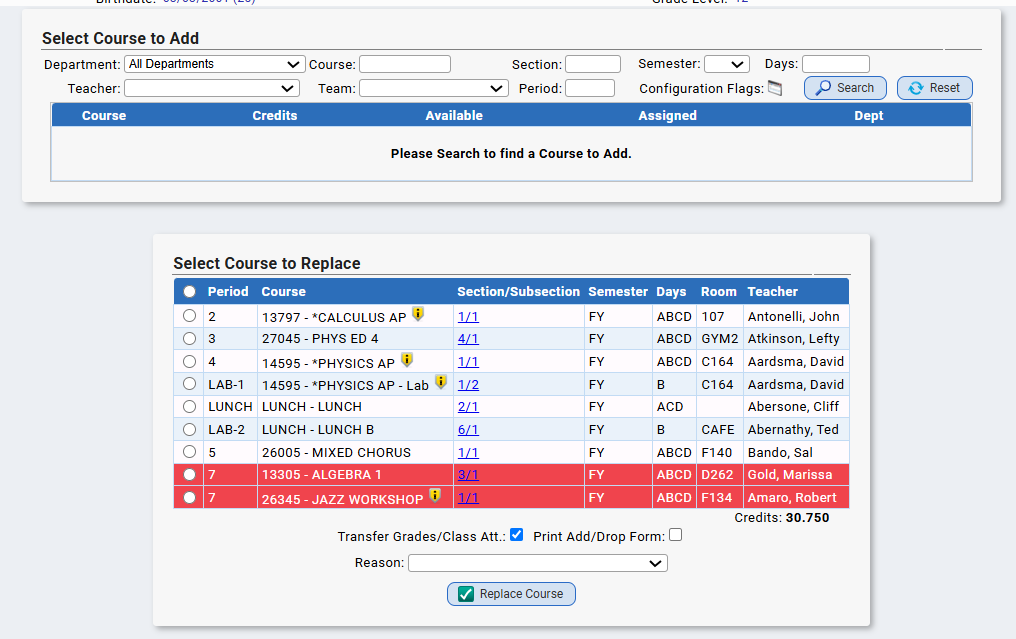
Task: Click info badge next to CALCULUS AP
Action: 418,314
